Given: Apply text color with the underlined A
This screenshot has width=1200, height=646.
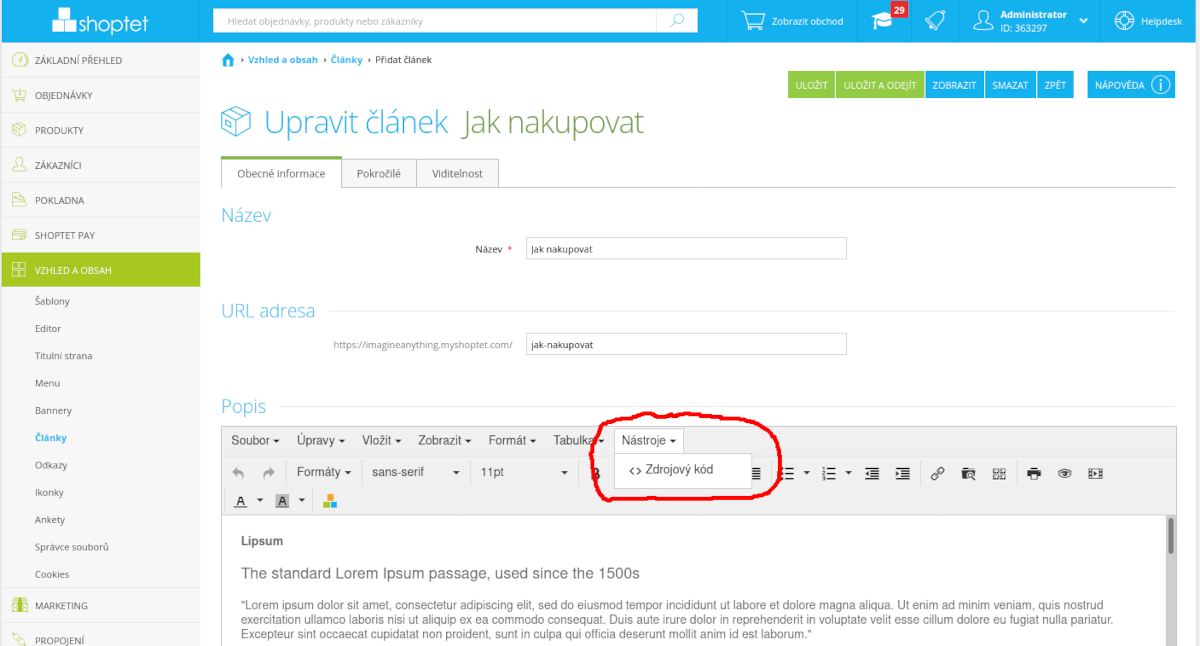Looking at the screenshot, I should [241, 501].
